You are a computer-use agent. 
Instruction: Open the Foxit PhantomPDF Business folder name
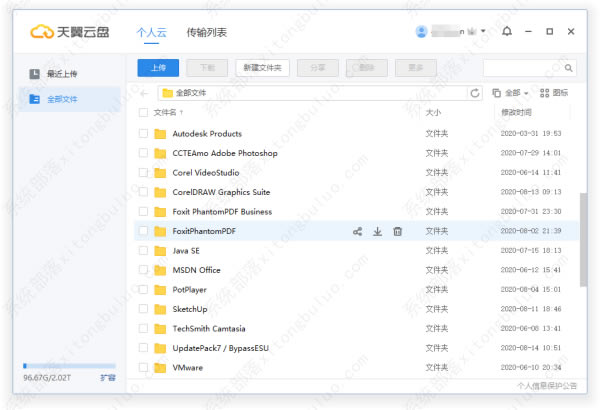(222, 212)
